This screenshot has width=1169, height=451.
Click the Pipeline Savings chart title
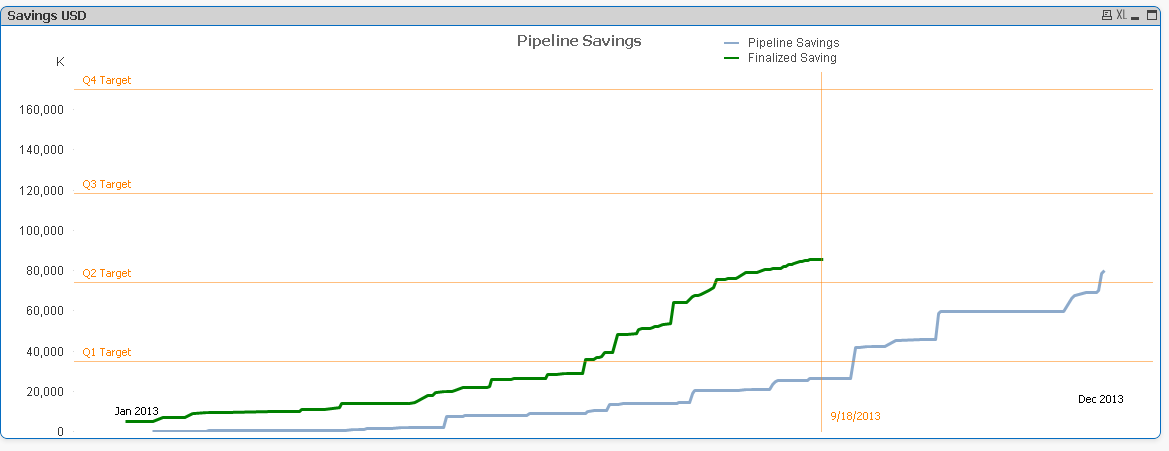point(579,41)
